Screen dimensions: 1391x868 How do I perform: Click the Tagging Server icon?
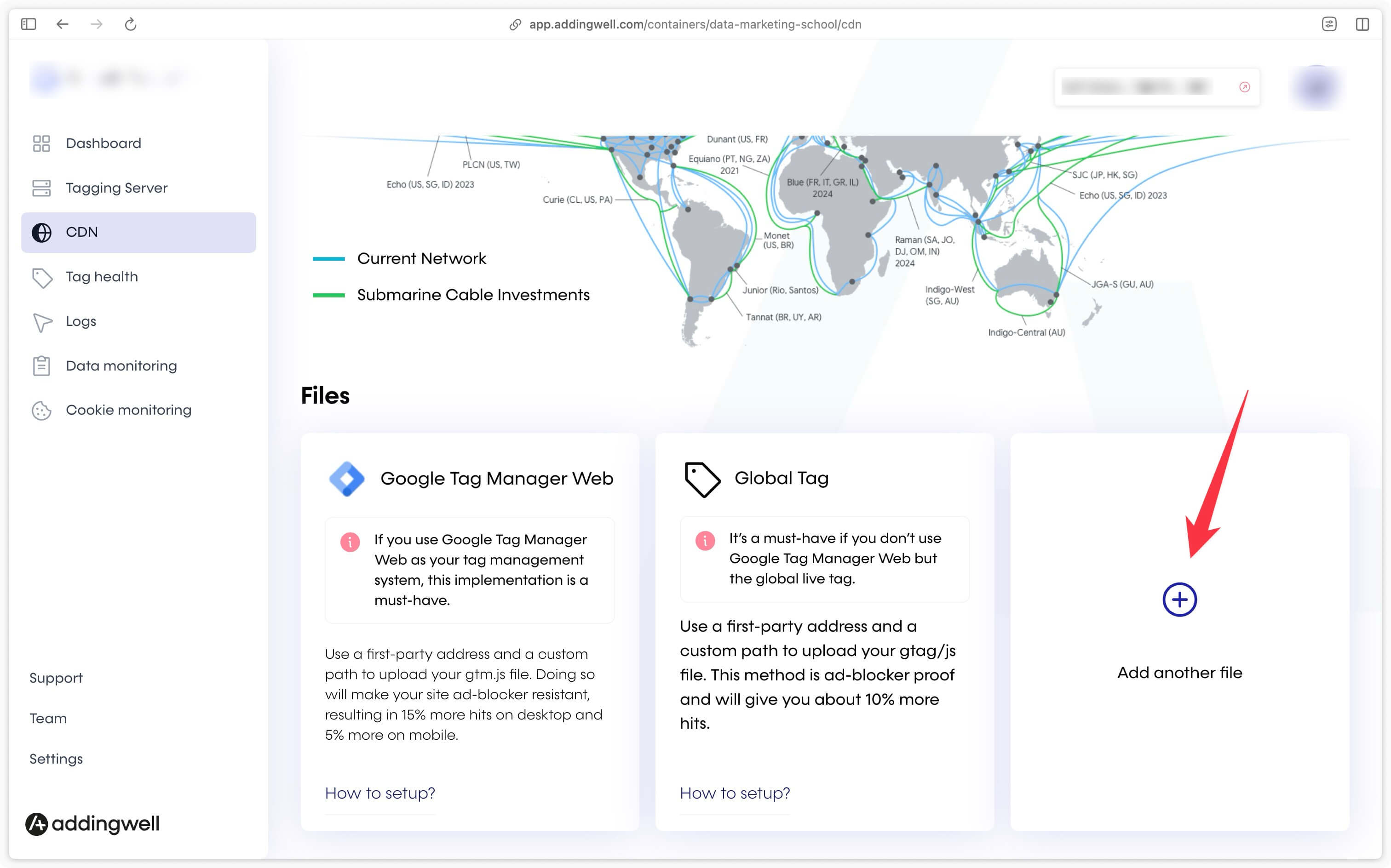pos(41,188)
